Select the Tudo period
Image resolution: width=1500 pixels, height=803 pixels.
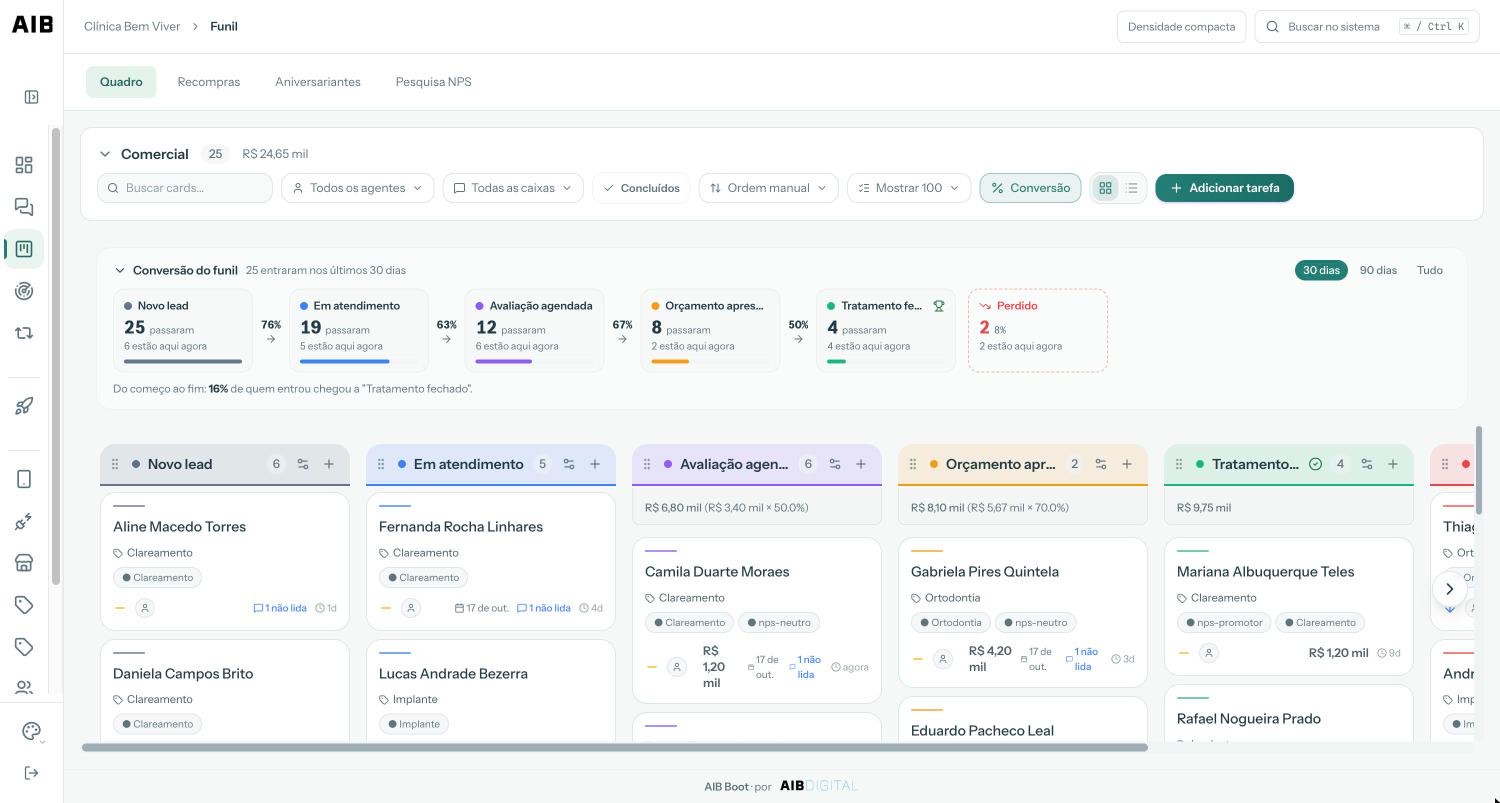pyautogui.click(x=1430, y=270)
